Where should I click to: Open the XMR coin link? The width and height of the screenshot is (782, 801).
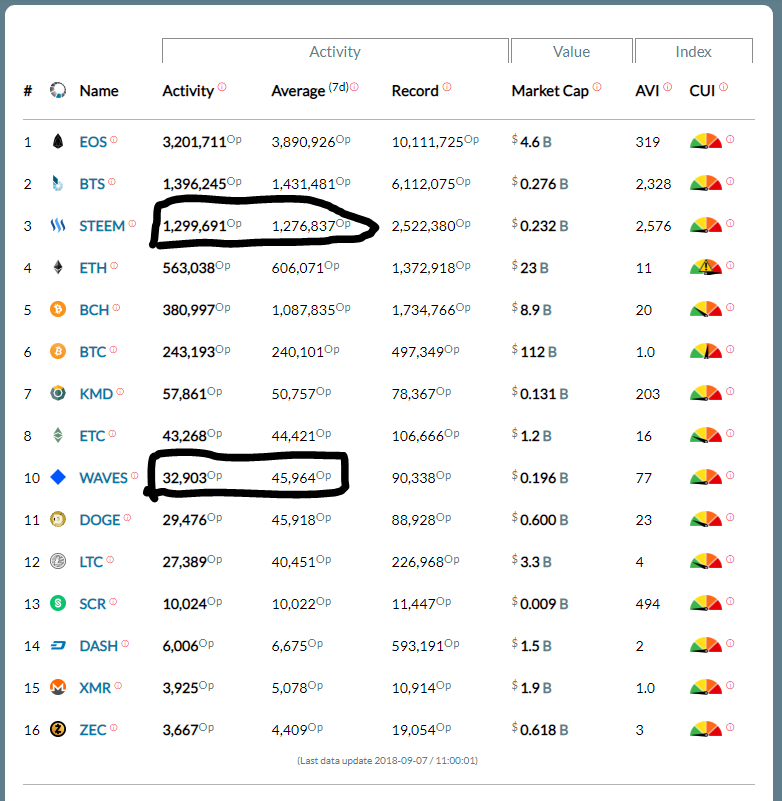click(x=95, y=688)
